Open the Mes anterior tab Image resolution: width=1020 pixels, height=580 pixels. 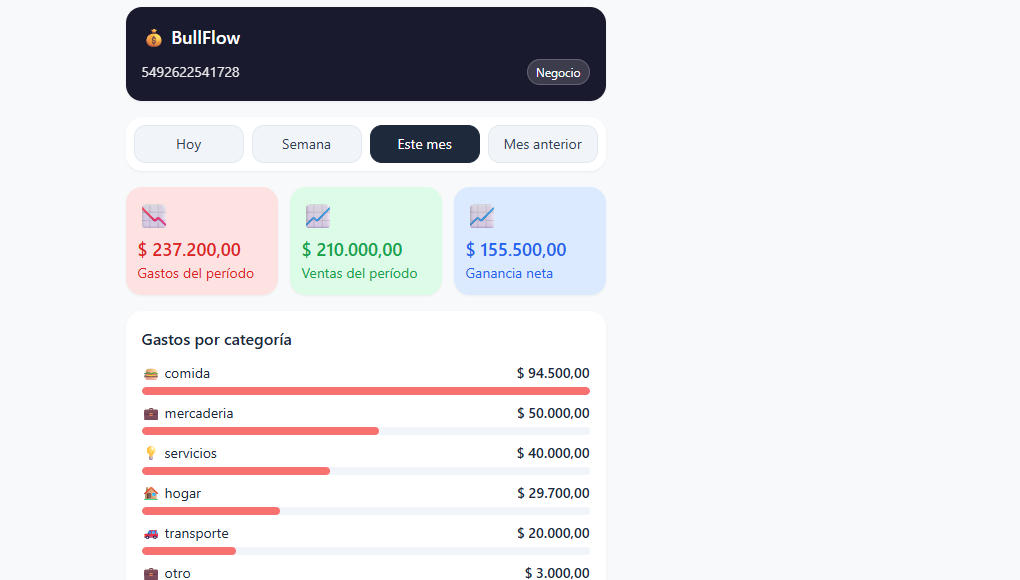(x=543, y=144)
